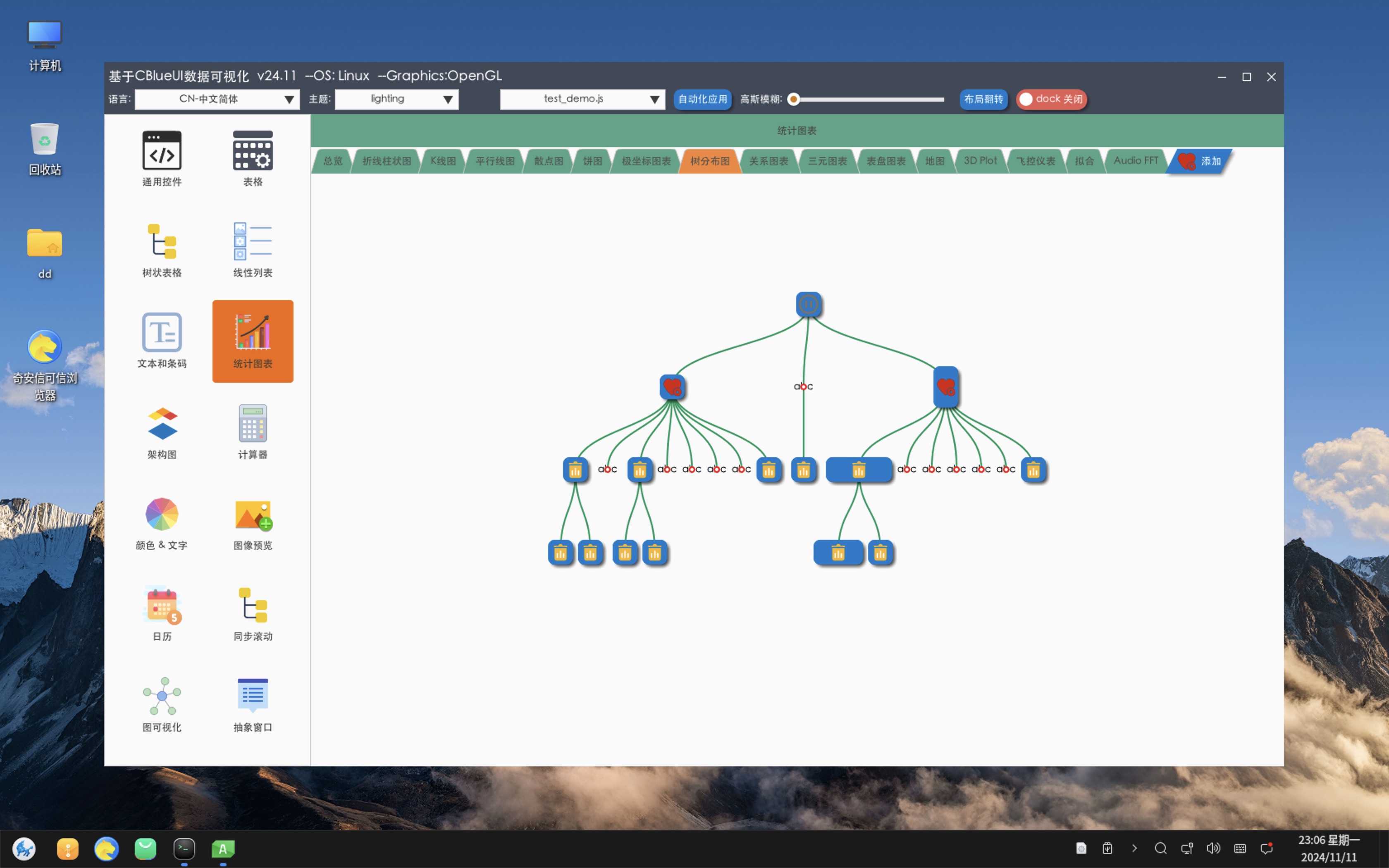
Task: Switch to the 关系图表 tab
Action: coord(768,161)
